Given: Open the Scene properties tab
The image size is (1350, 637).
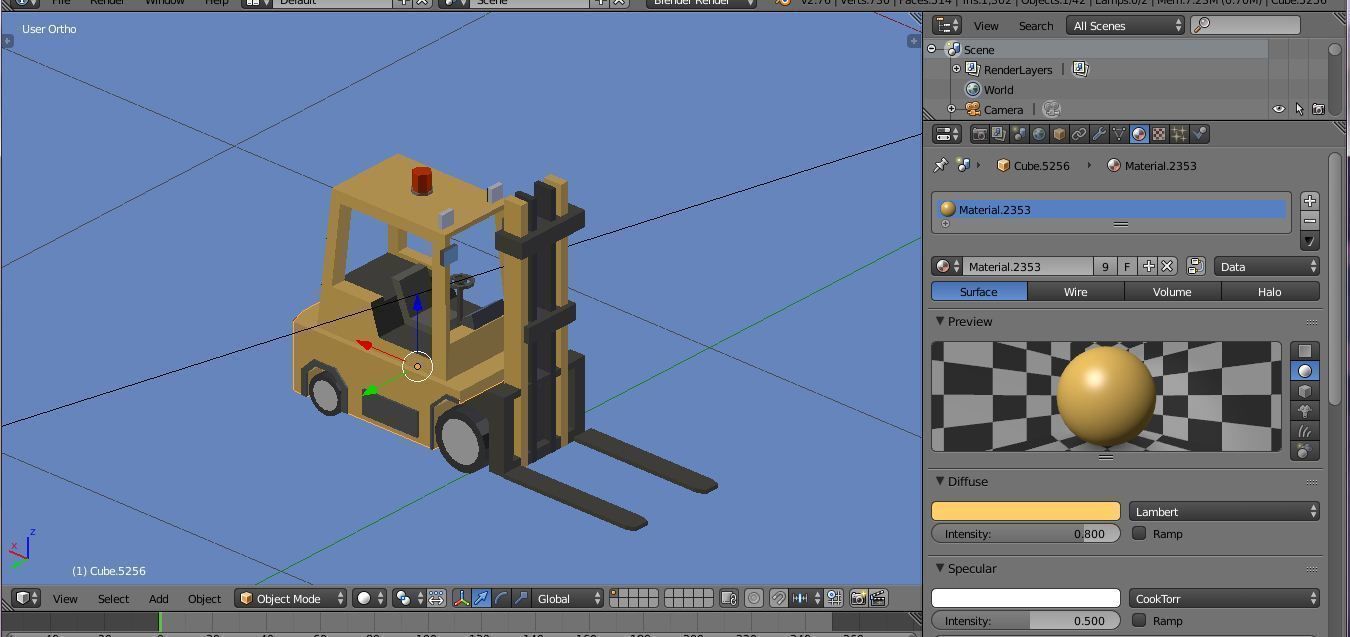Looking at the screenshot, I should coord(1019,134).
